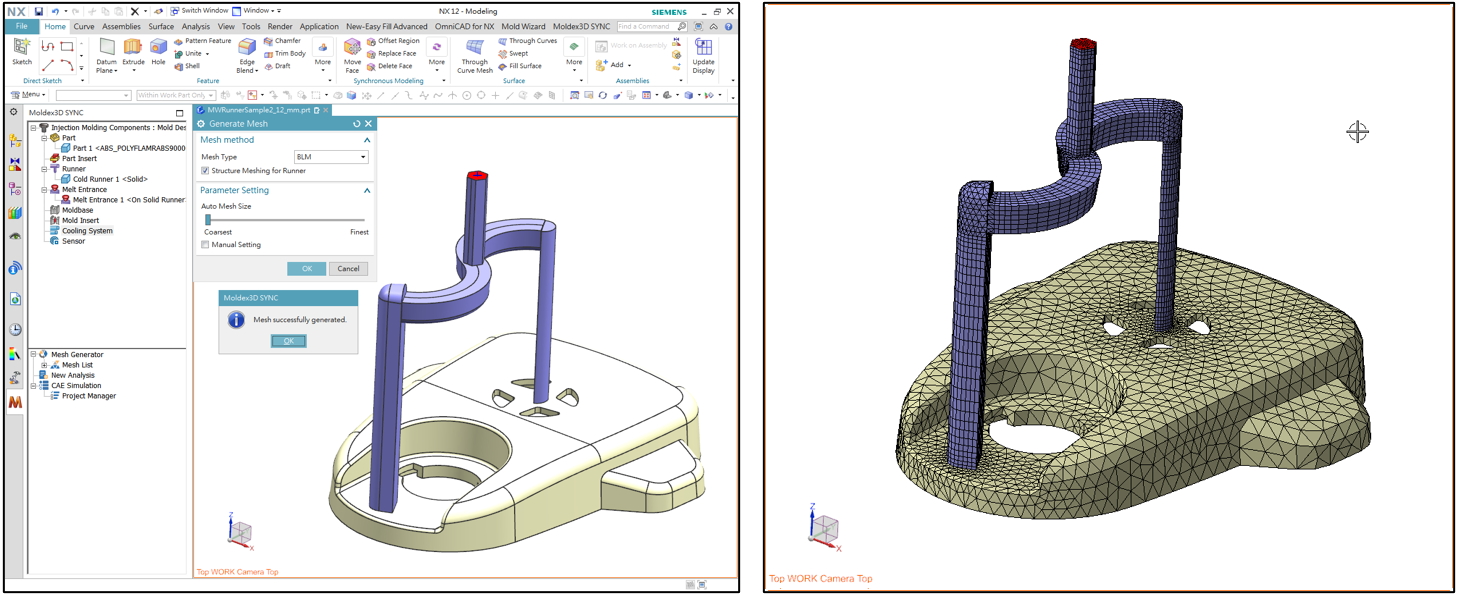Select the Unite boolean tool
Image resolution: width=1457 pixels, height=595 pixels.
click(191, 54)
